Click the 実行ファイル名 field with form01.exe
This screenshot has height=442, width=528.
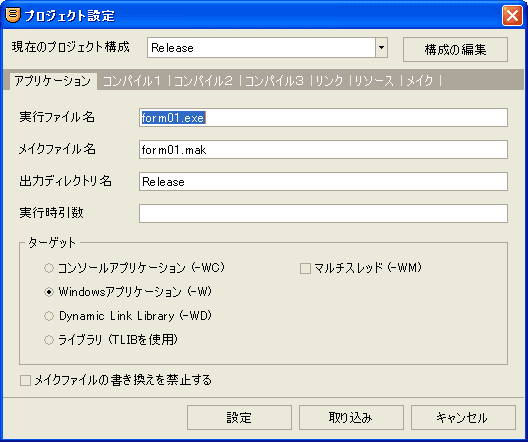[x=323, y=117]
